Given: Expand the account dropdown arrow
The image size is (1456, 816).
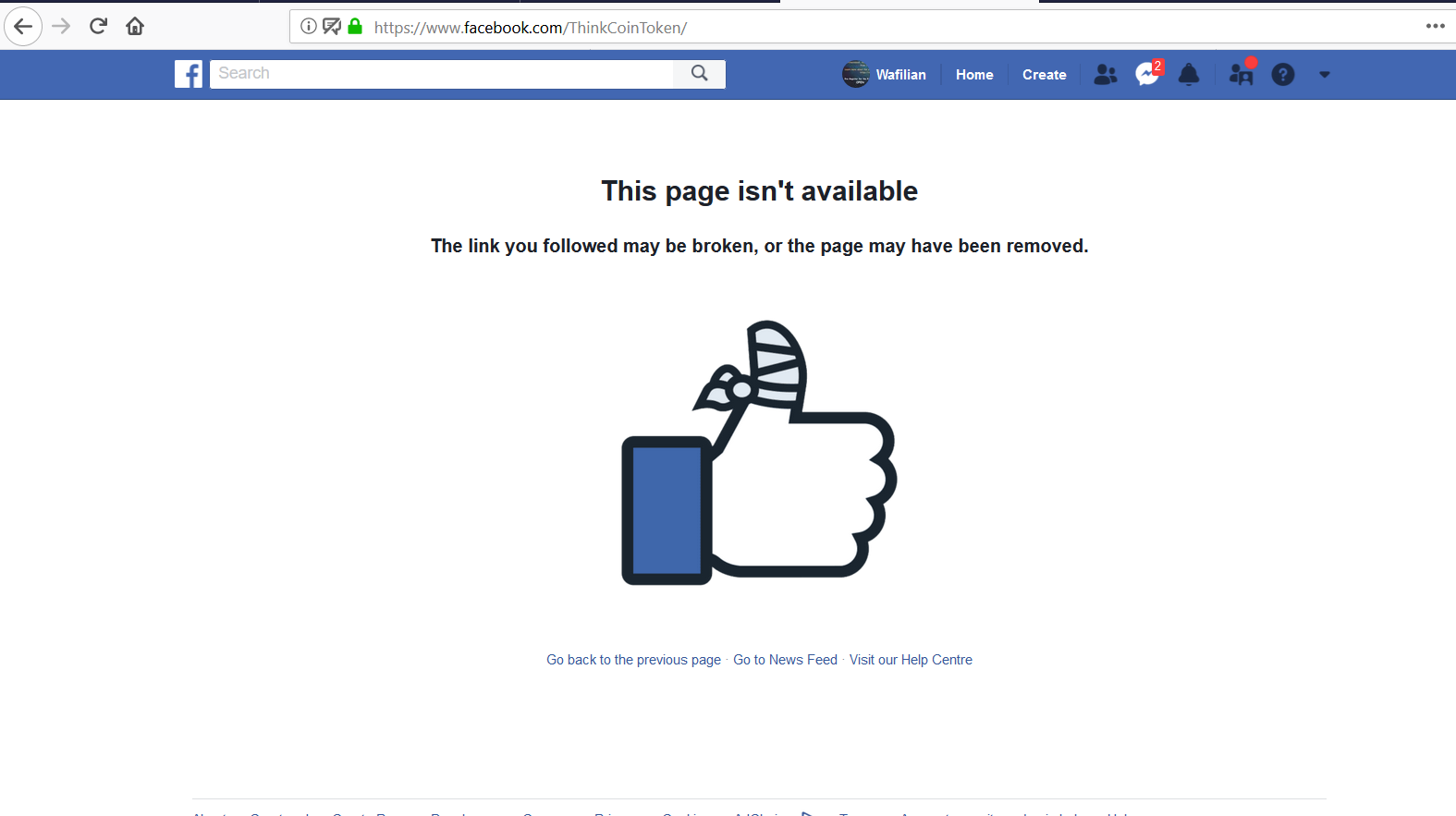Looking at the screenshot, I should click(1325, 75).
